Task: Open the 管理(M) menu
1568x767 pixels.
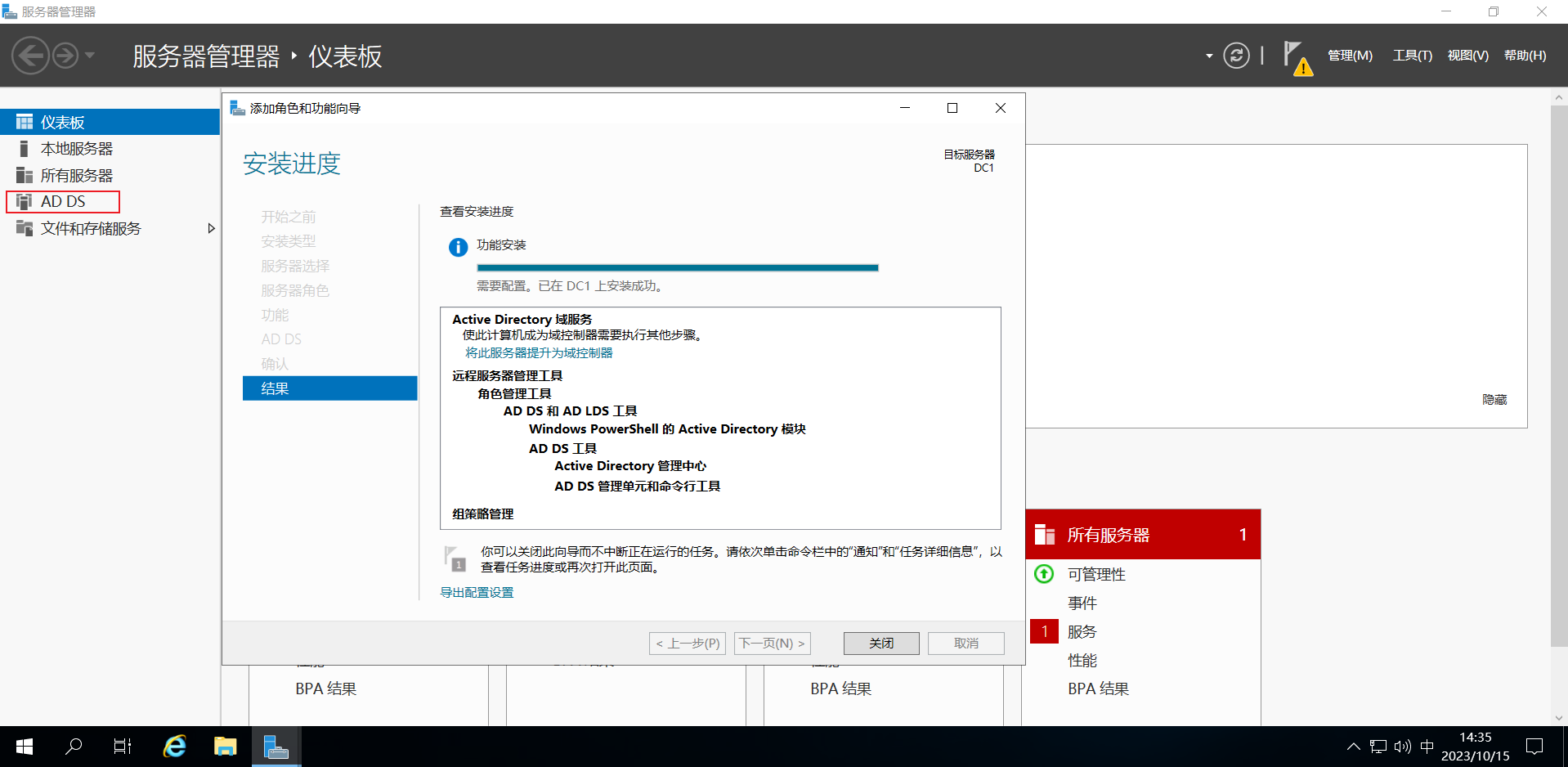Action: 1350,56
